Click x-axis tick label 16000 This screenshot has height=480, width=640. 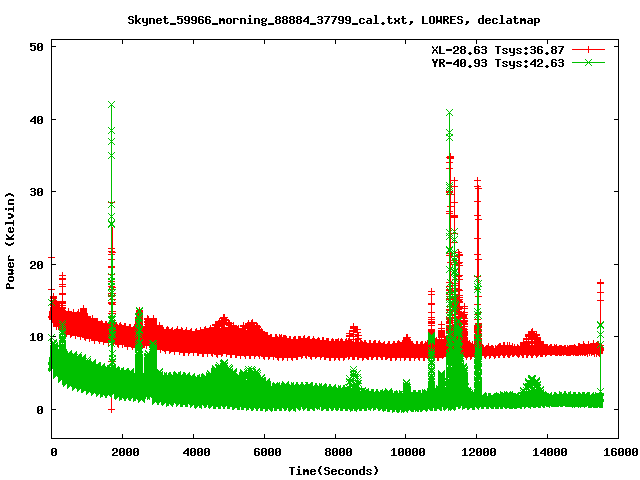pos(621,452)
